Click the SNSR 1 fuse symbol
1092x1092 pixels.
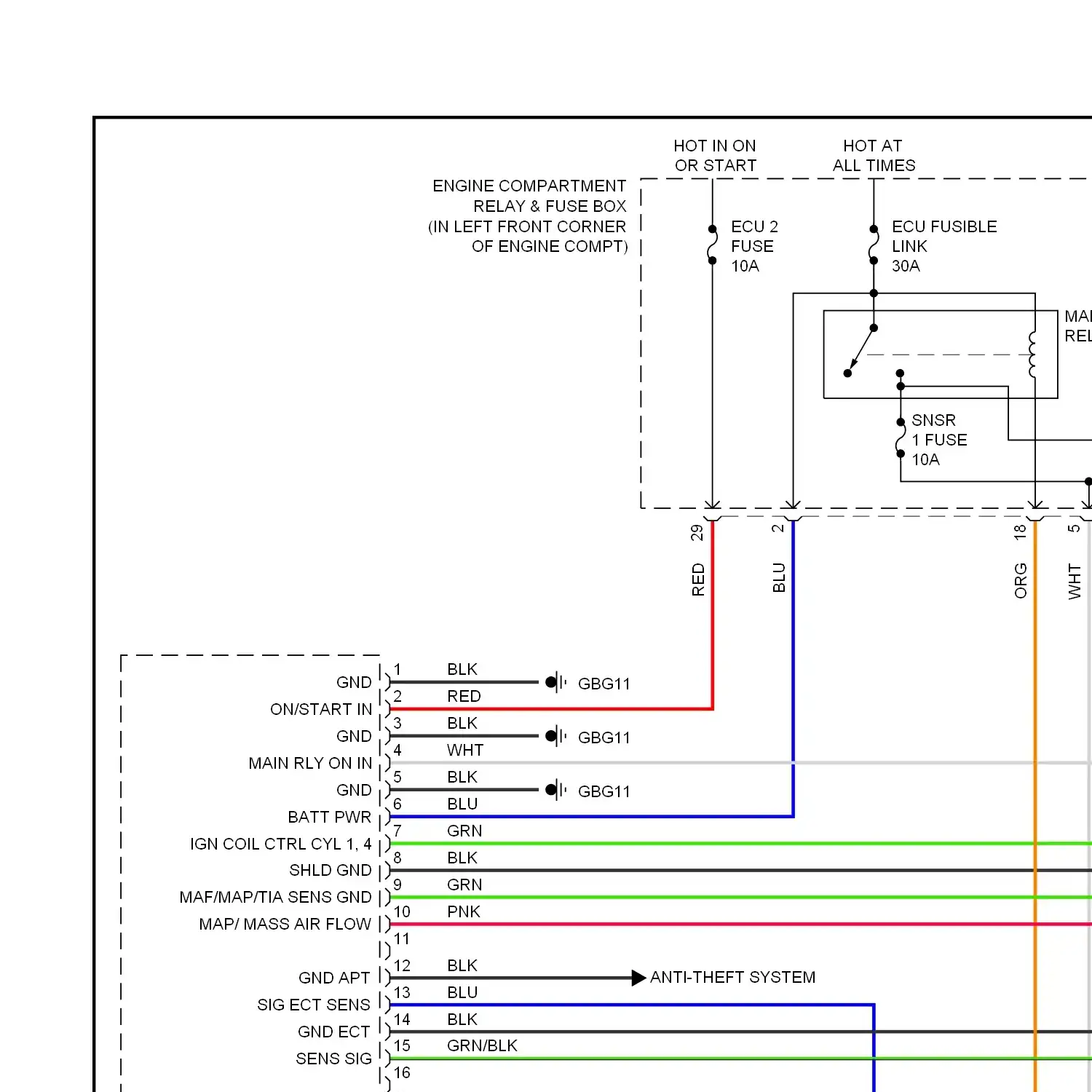(x=901, y=438)
